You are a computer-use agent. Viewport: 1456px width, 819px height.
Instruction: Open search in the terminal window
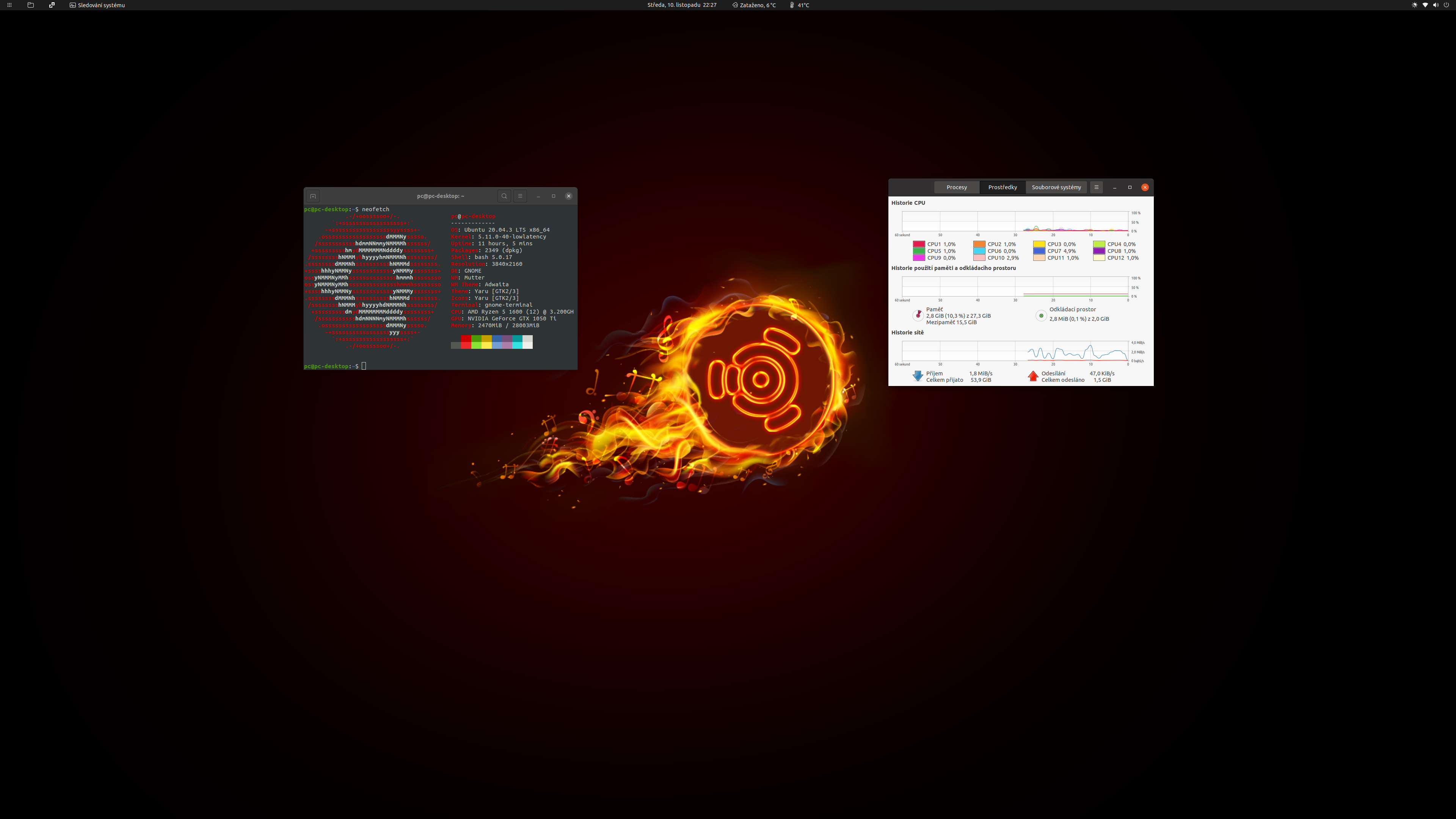504,196
